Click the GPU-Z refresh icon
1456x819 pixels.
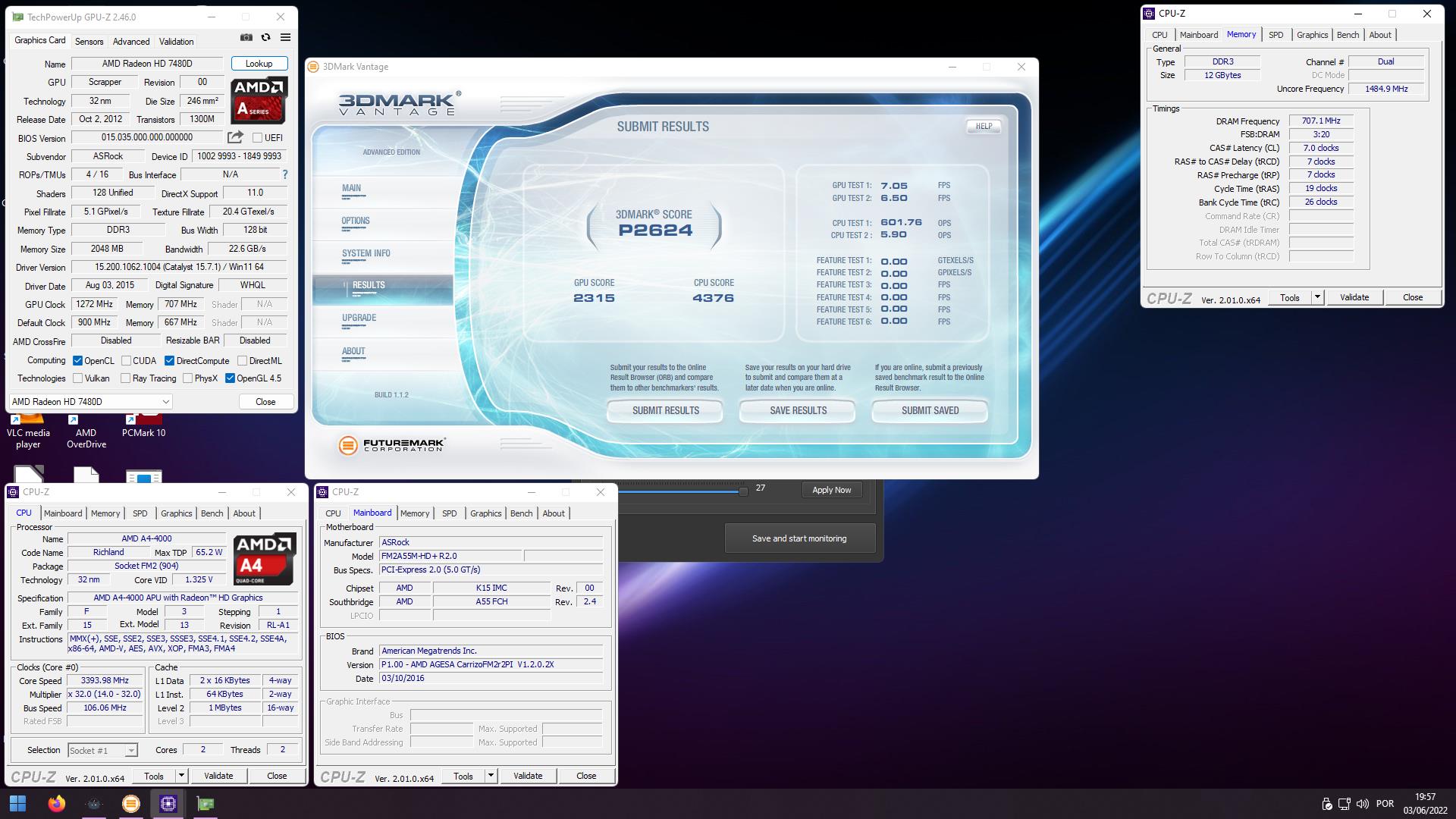click(x=265, y=37)
